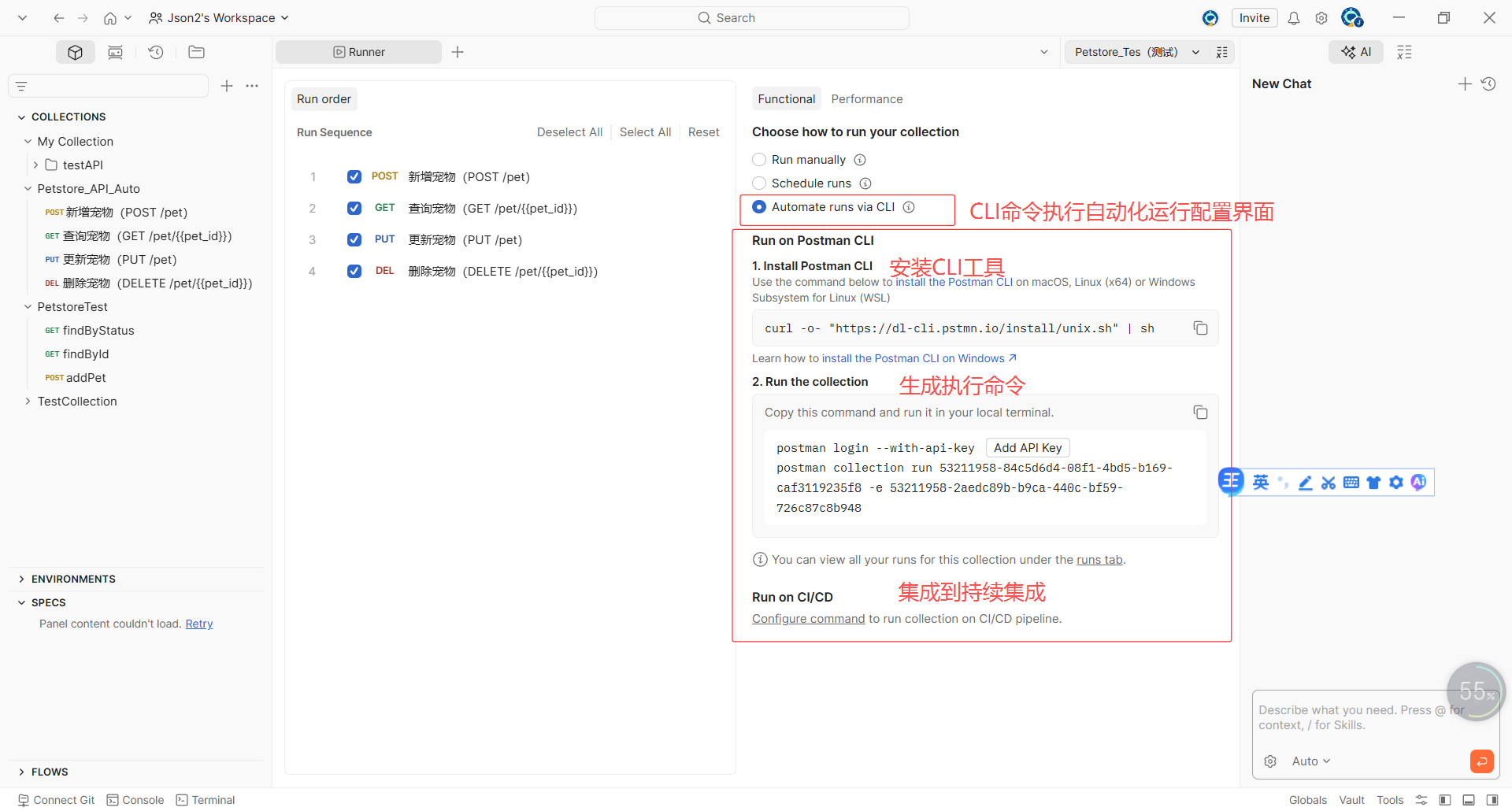The height and width of the screenshot is (811, 1512).
Task: Collapse My Collection tree
Action: coord(28,142)
